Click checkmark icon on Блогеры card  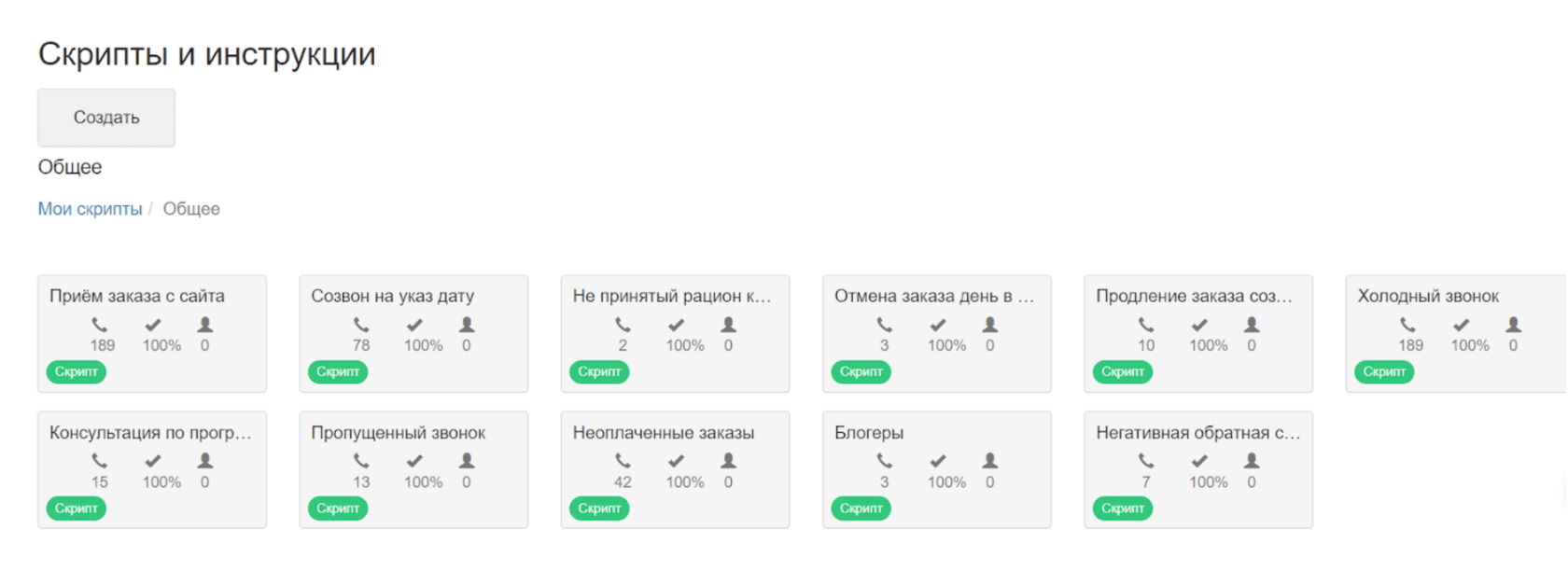(x=938, y=461)
